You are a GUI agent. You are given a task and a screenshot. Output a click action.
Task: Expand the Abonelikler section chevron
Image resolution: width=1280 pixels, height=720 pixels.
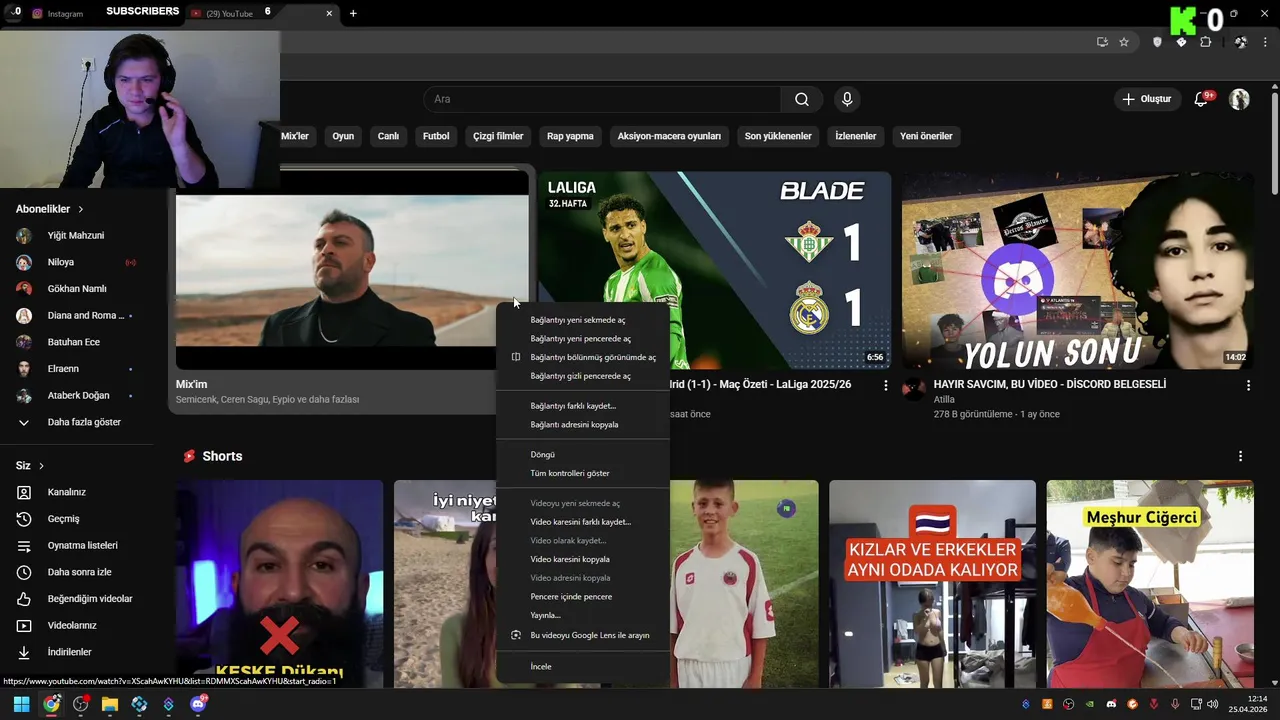pyautogui.click(x=81, y=209)
